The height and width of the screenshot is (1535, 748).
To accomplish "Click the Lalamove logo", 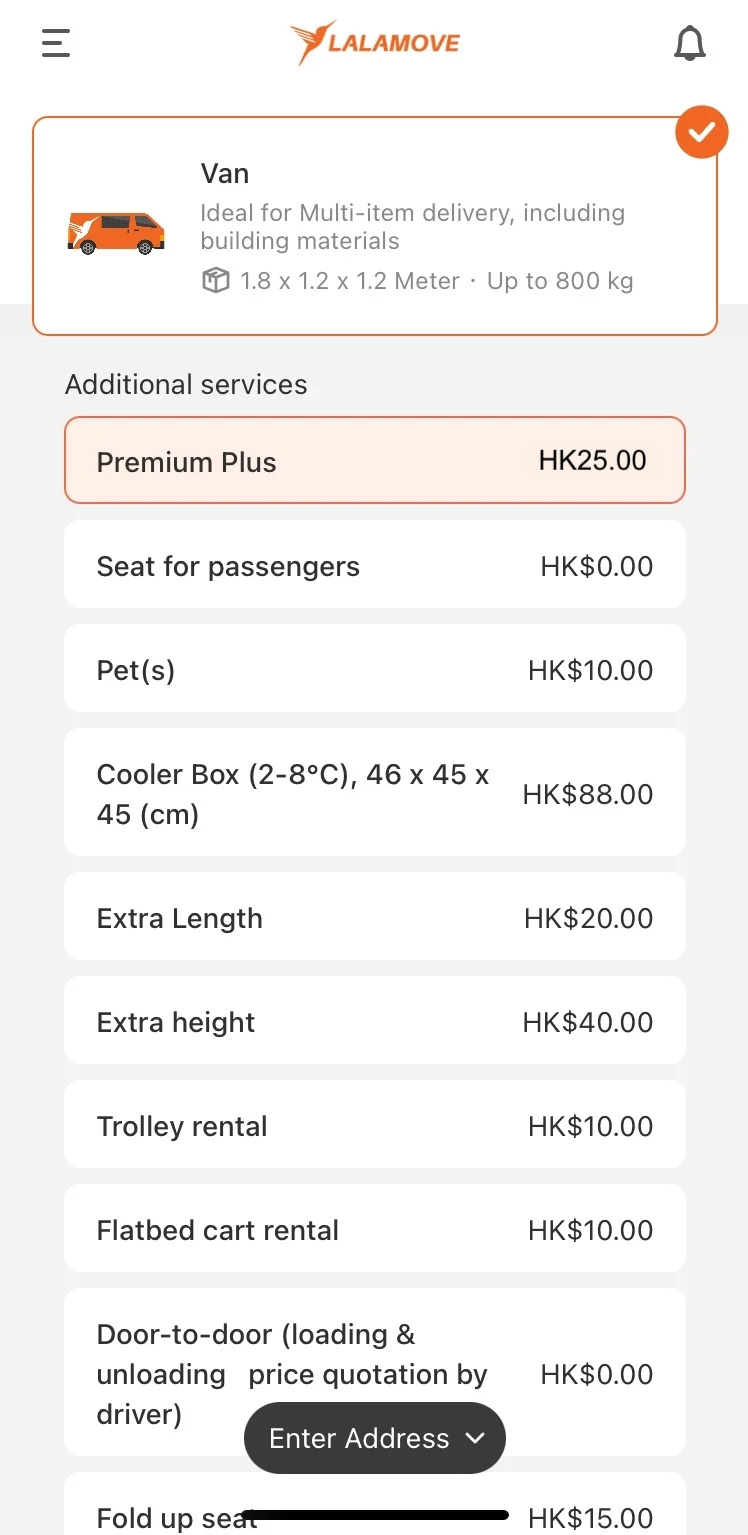I will point(375,43).
